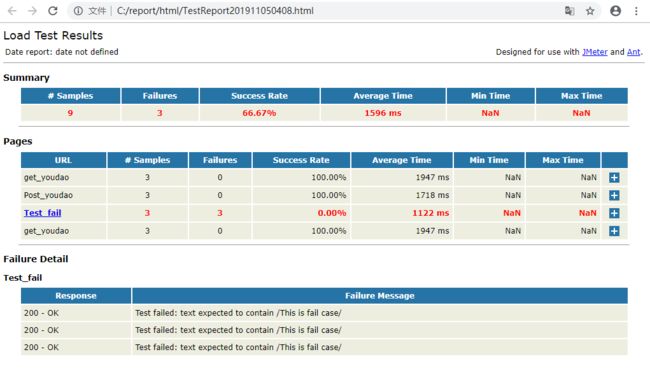
Task: Open the Test_fail page link
Action: point(43,213)
